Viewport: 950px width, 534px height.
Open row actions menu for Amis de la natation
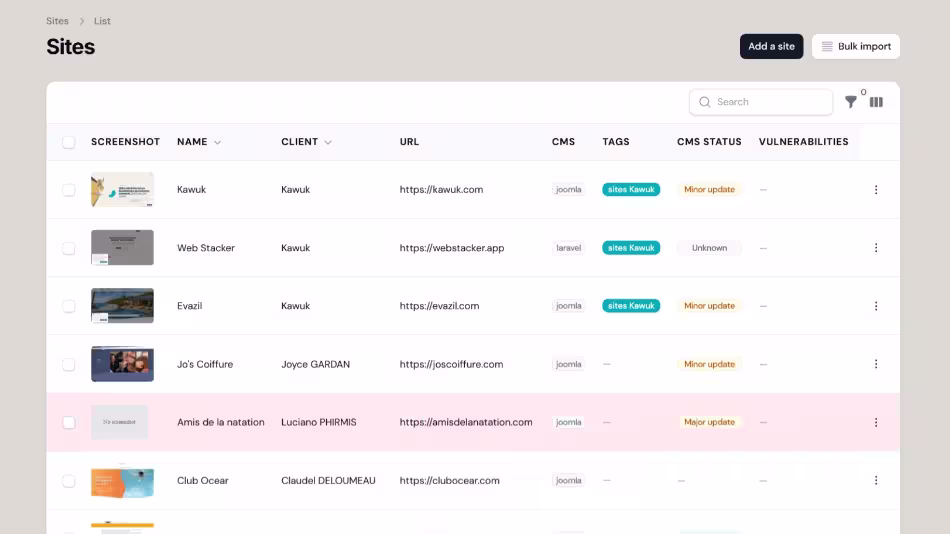tap(875, 422)
